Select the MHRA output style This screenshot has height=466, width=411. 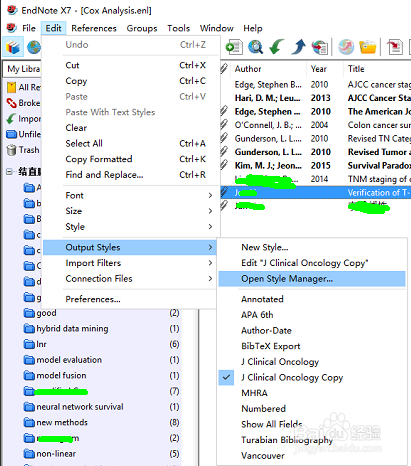(312, 393)
